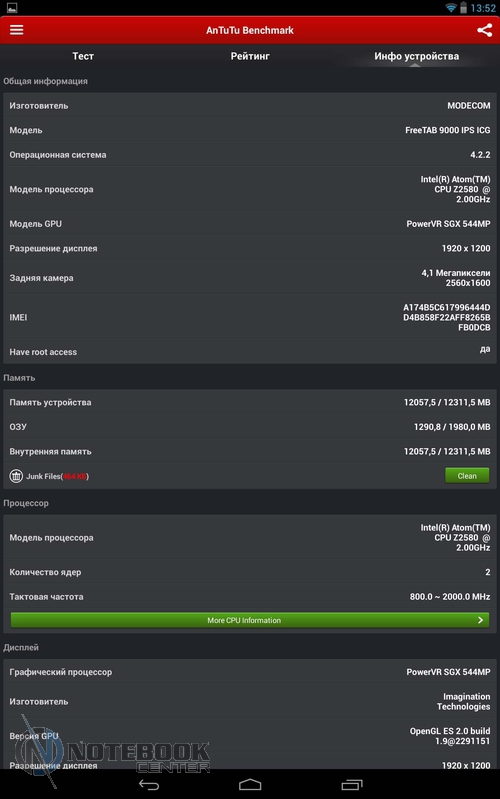The height and width of the screenshot is (799, 500).
Task: Select the IMEI row
Action: (250, 317)
